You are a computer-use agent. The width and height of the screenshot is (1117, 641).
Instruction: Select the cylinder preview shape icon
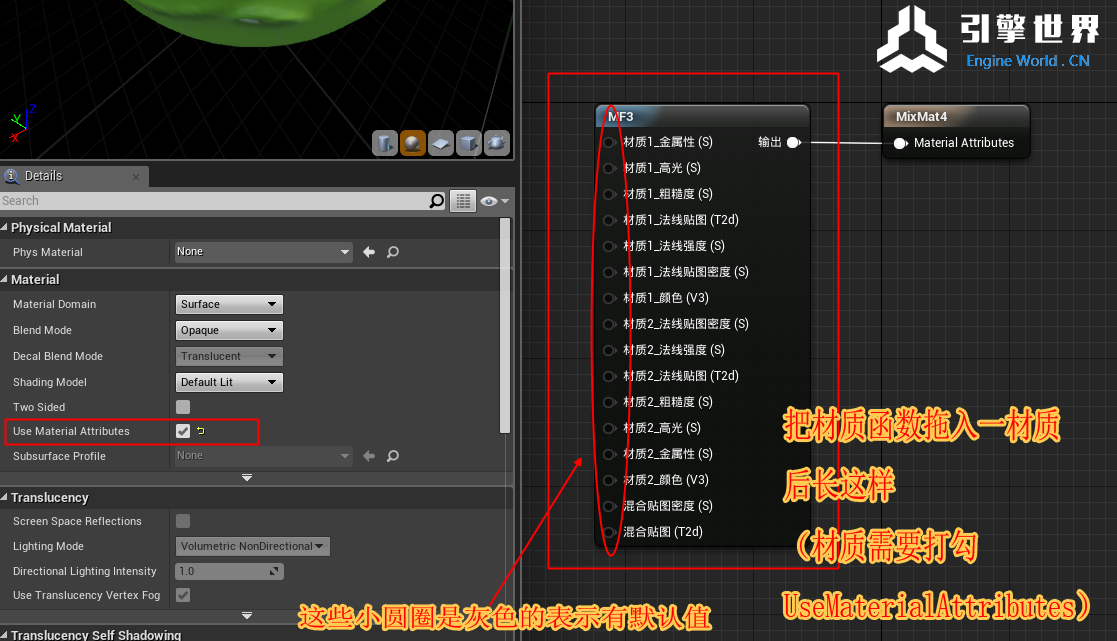coord(385,143)
